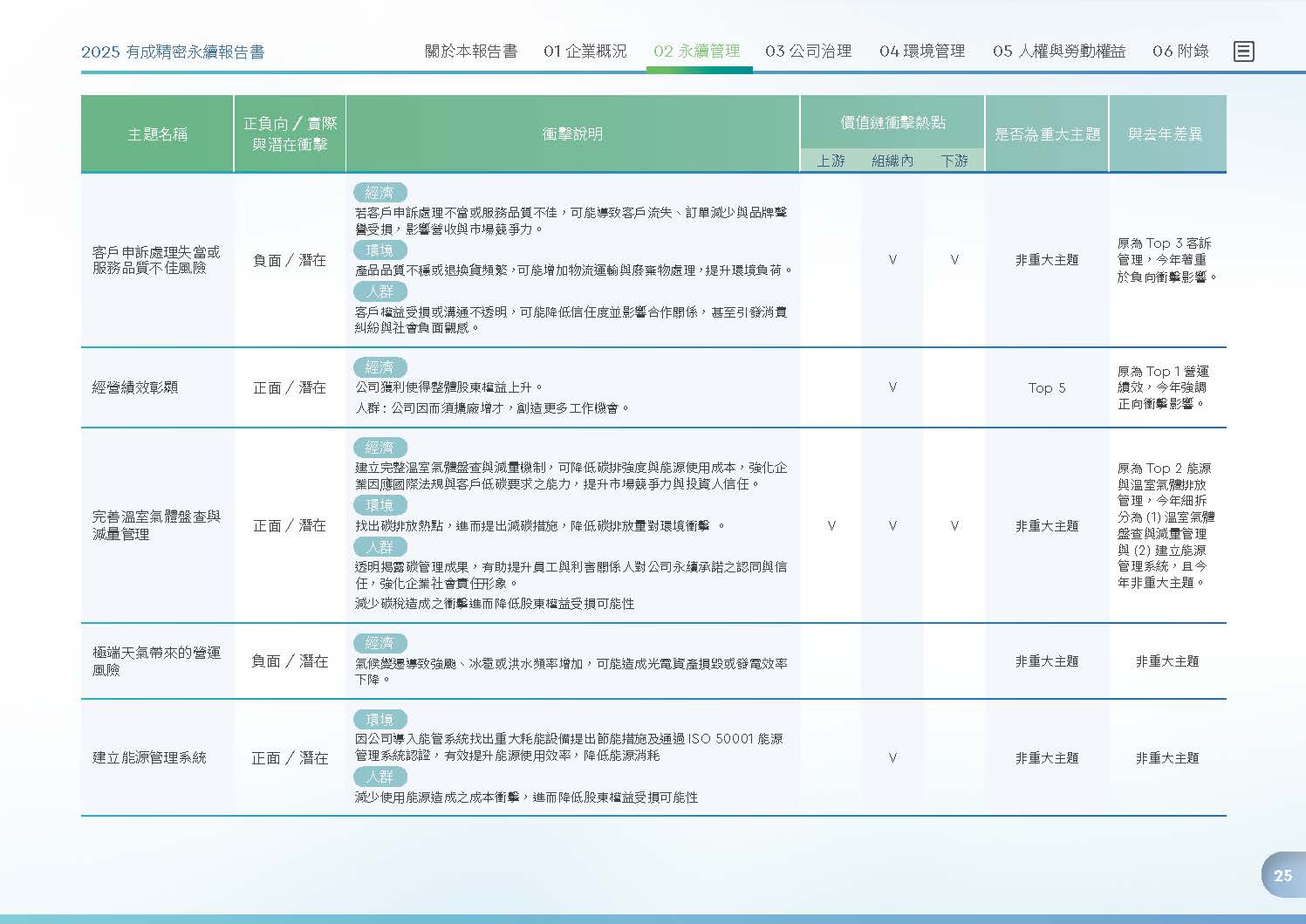1306x924 pixels.
Task: Go to 01 企業概況 tab
Action: click(x=585, y=51)
